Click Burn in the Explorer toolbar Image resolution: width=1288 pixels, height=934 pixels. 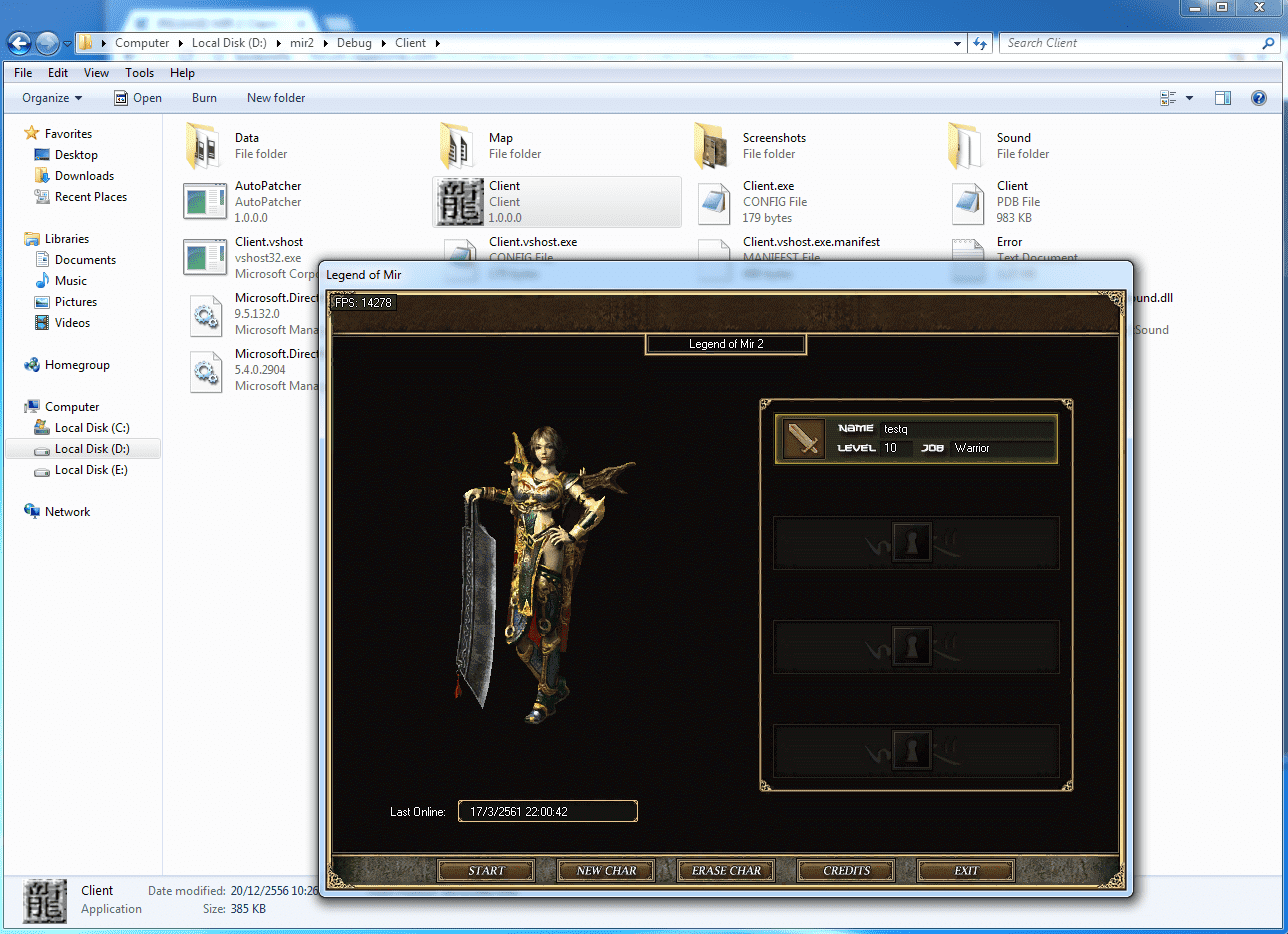204,98
